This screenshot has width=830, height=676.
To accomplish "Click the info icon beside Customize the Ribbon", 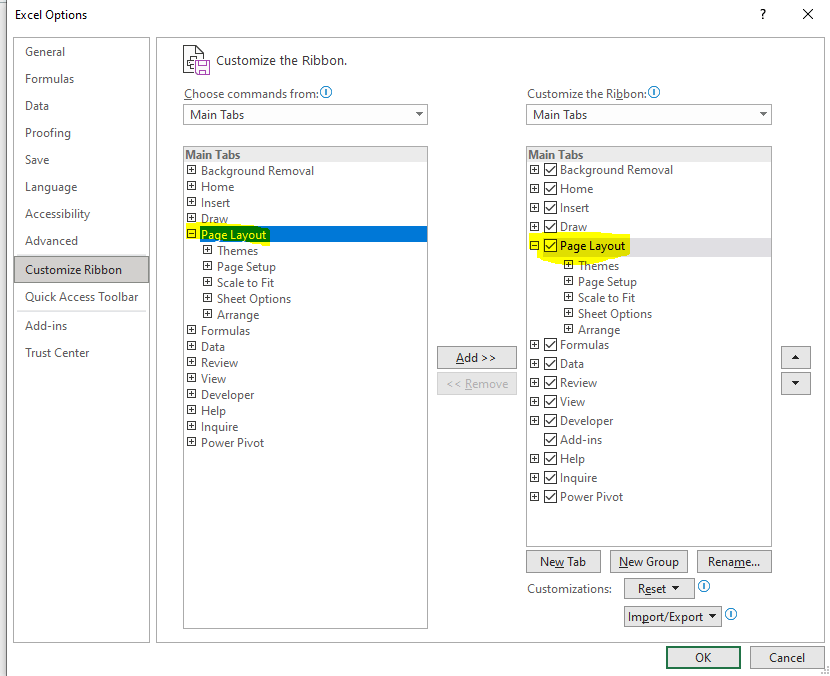I will tap(654, 93).
